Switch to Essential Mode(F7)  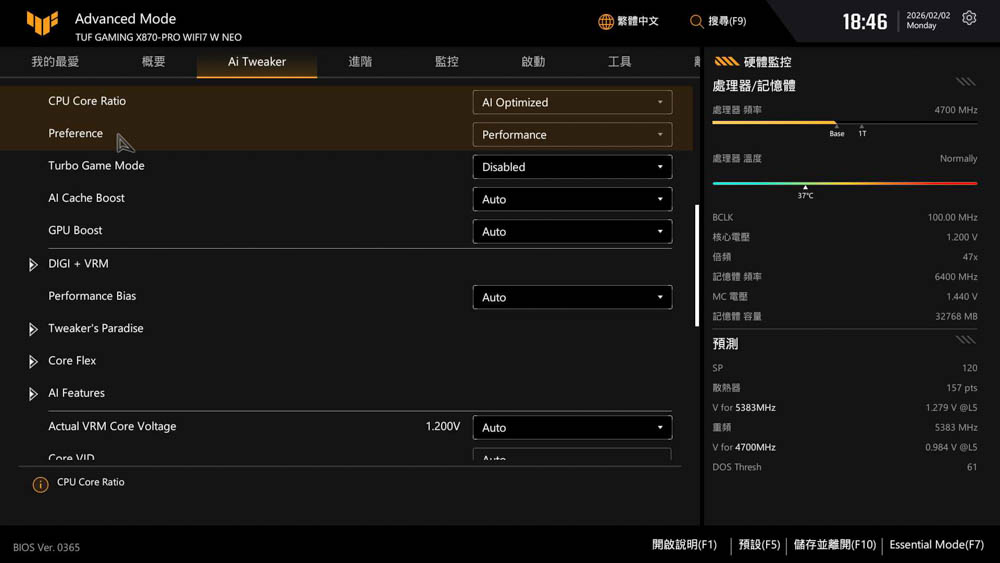click(936, 545)
